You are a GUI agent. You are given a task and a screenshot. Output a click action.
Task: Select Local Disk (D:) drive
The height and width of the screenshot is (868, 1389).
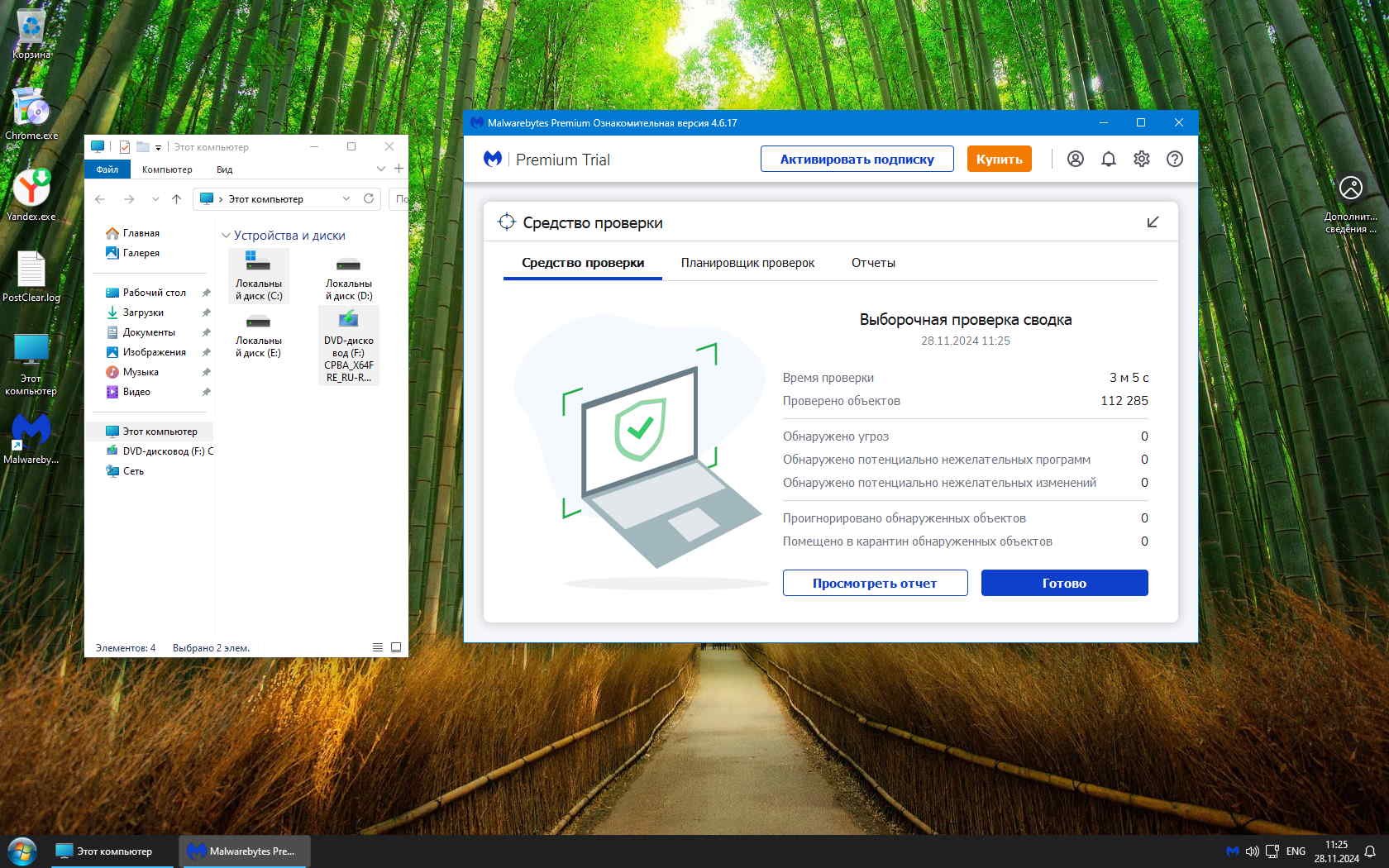348,277
